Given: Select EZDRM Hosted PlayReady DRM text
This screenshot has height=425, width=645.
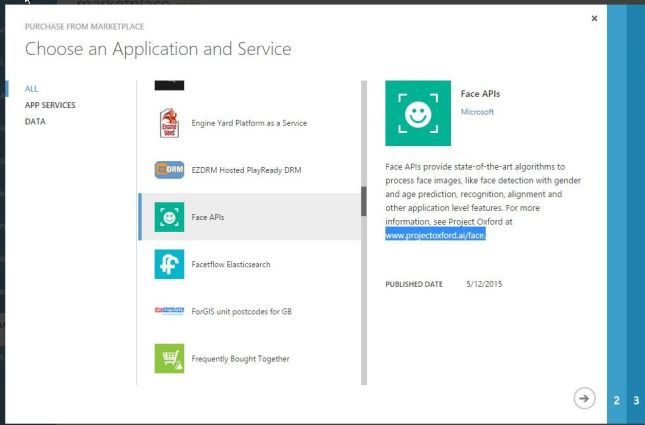Looking at the screenshot, I should [x=245, y=170].
